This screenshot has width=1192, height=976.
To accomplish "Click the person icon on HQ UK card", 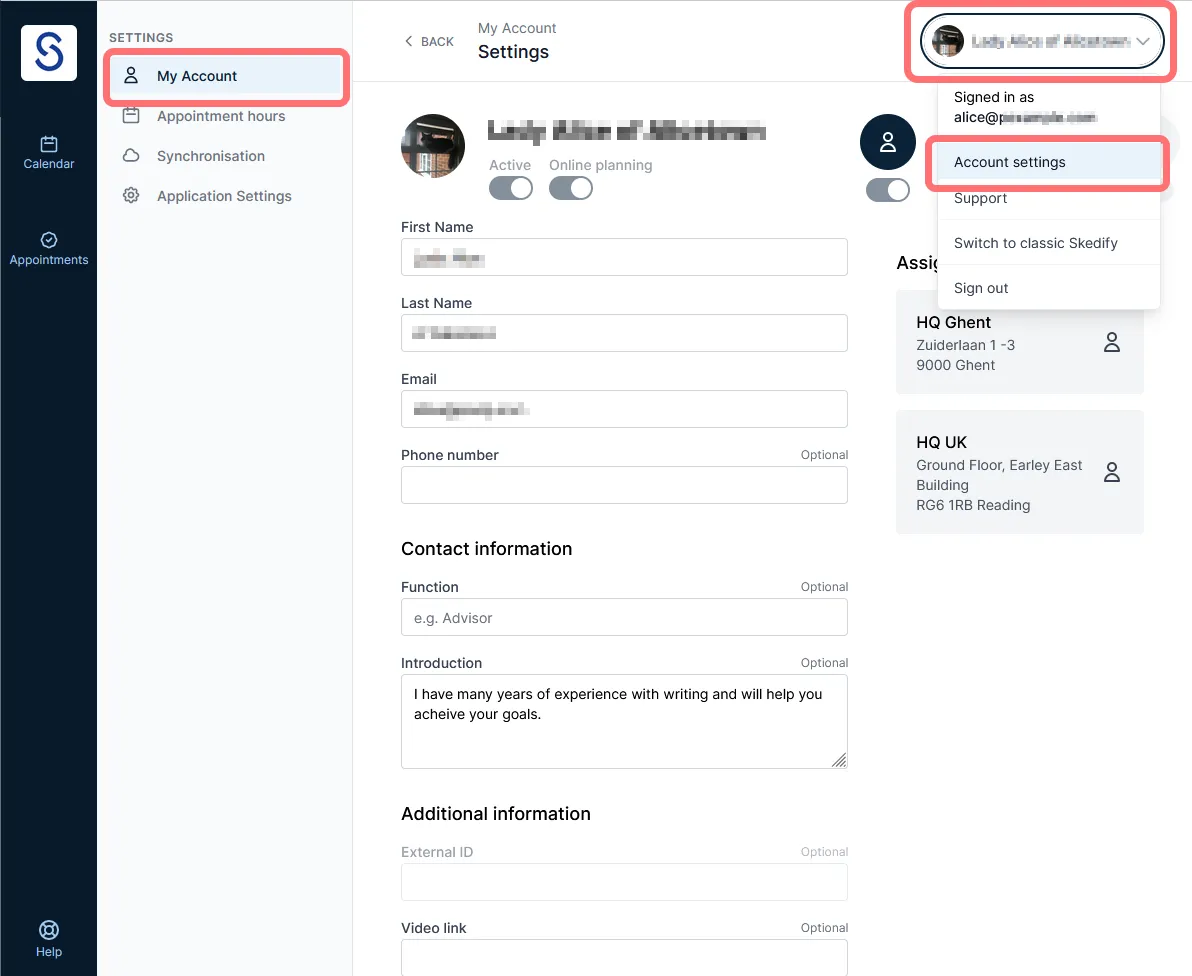I will [x=1111, y=472].
